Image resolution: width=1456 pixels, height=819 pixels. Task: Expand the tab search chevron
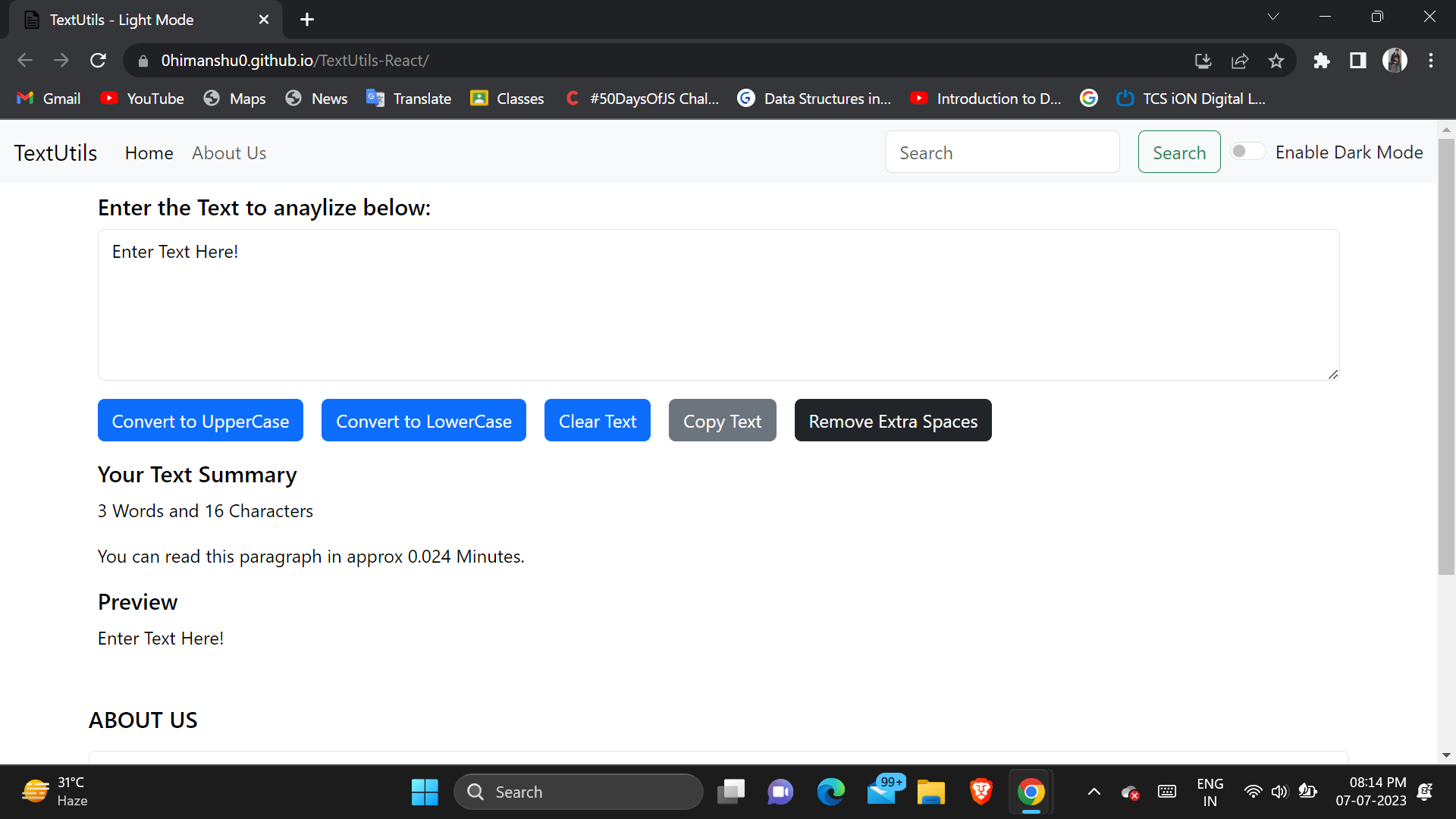point(1273,17)
